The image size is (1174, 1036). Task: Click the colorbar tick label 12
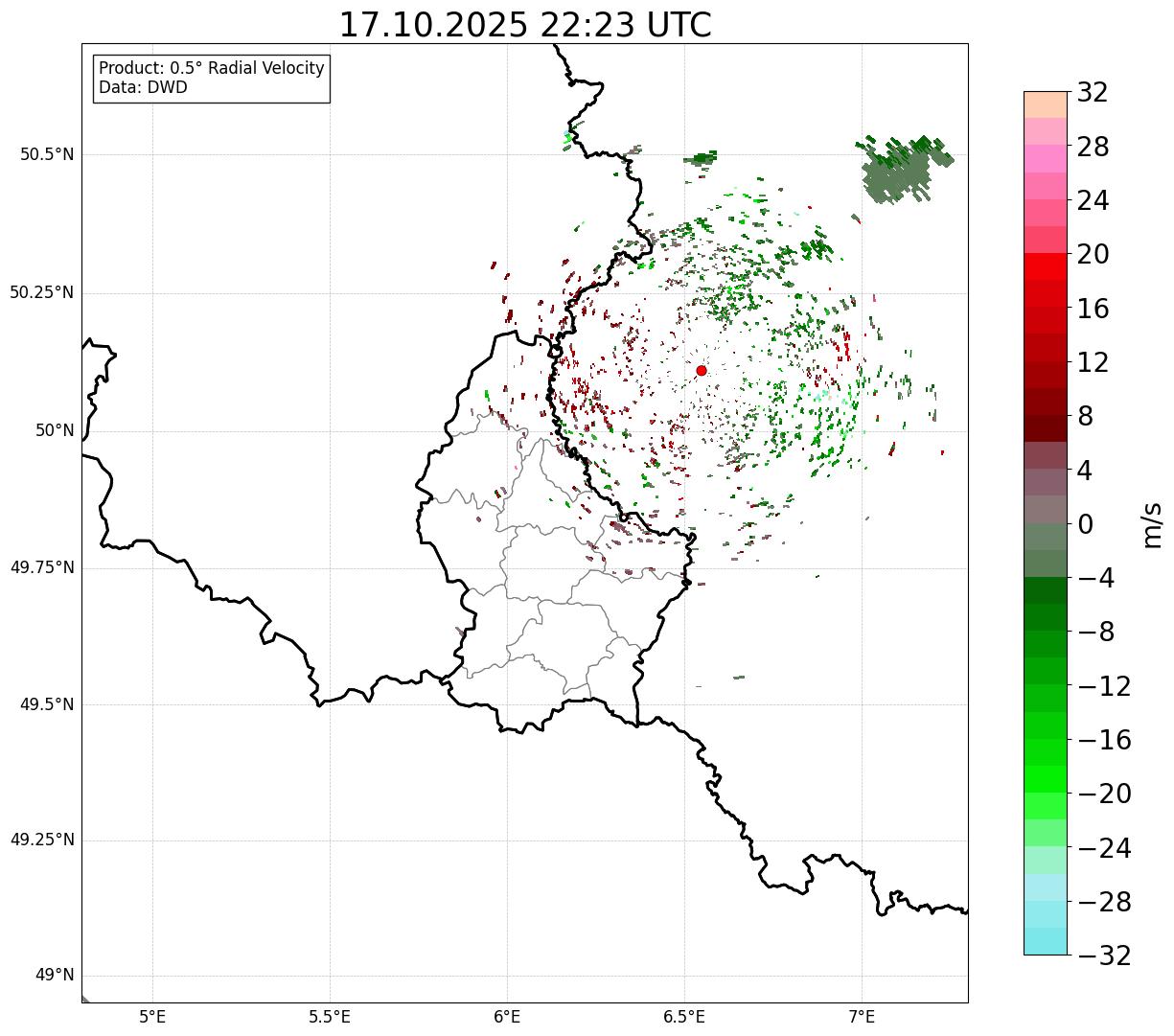(x=1093, y=362)
